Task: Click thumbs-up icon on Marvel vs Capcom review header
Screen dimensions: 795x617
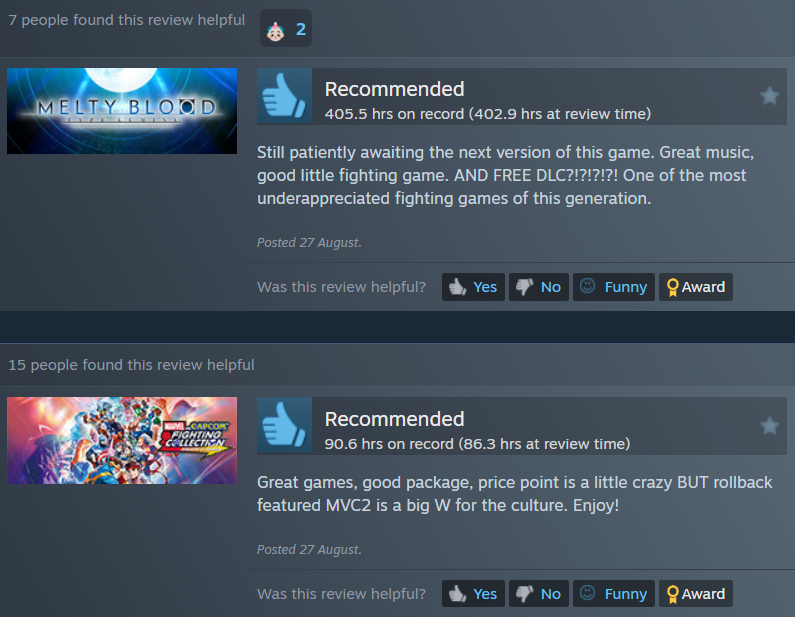Action: tap(284, 425)
